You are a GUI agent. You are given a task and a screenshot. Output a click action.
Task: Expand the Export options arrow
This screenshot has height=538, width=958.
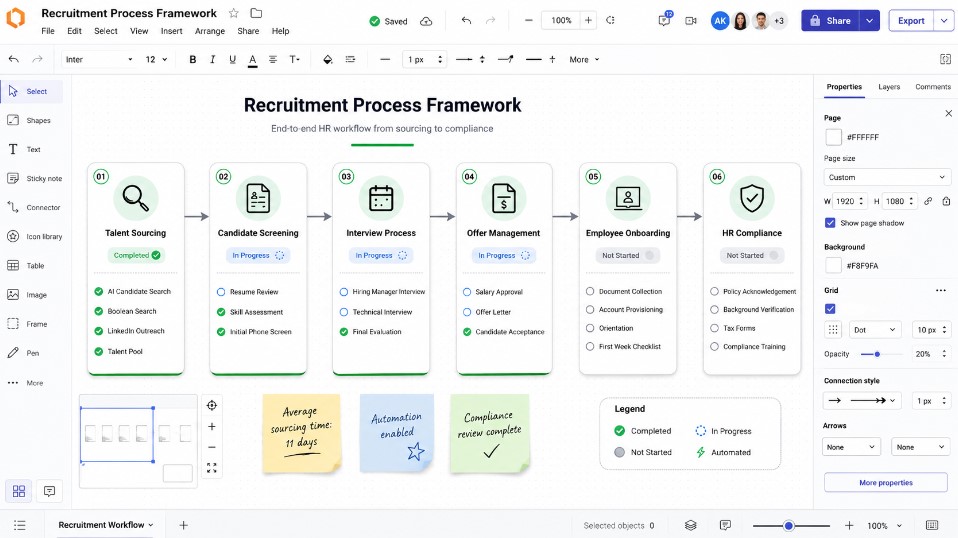944,21
